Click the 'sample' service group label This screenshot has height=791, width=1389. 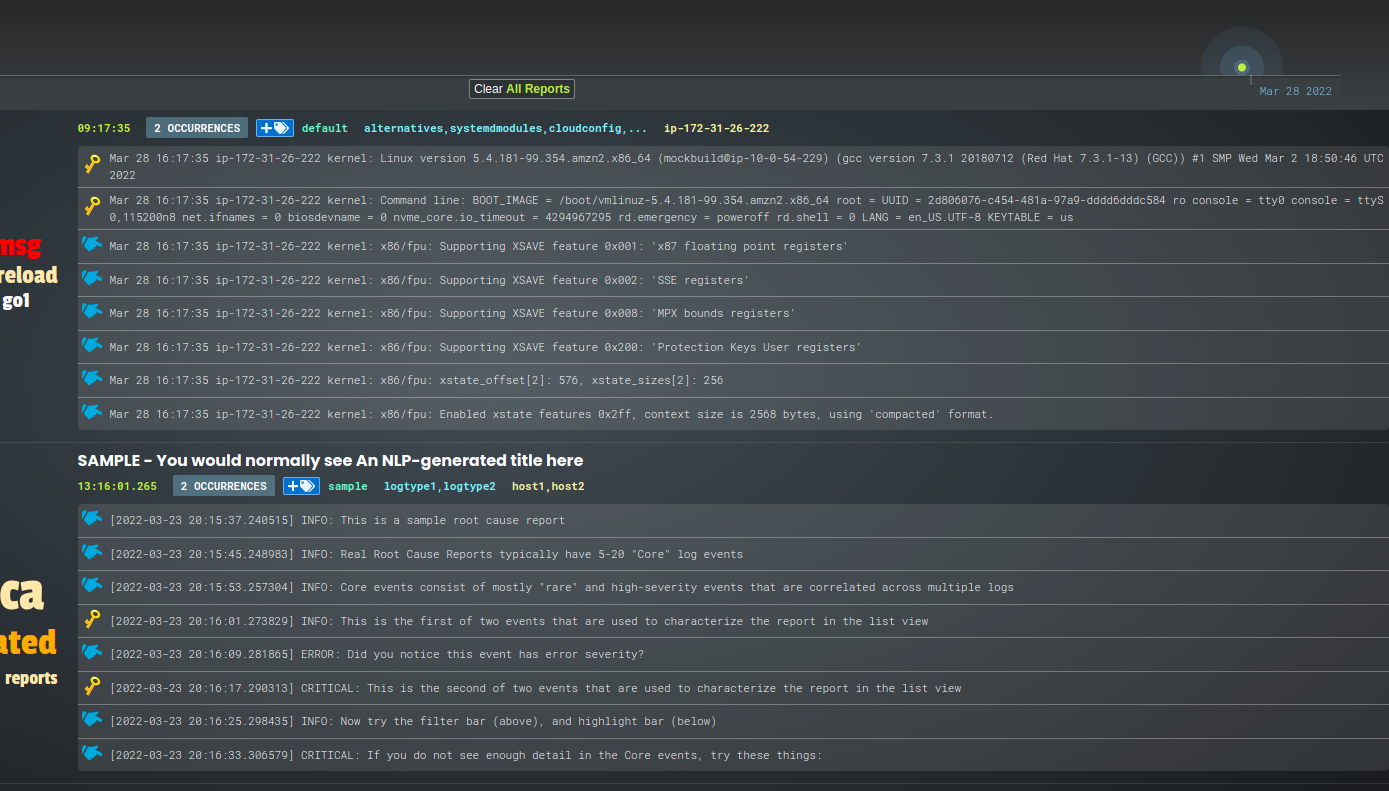(x=348, y=486)
